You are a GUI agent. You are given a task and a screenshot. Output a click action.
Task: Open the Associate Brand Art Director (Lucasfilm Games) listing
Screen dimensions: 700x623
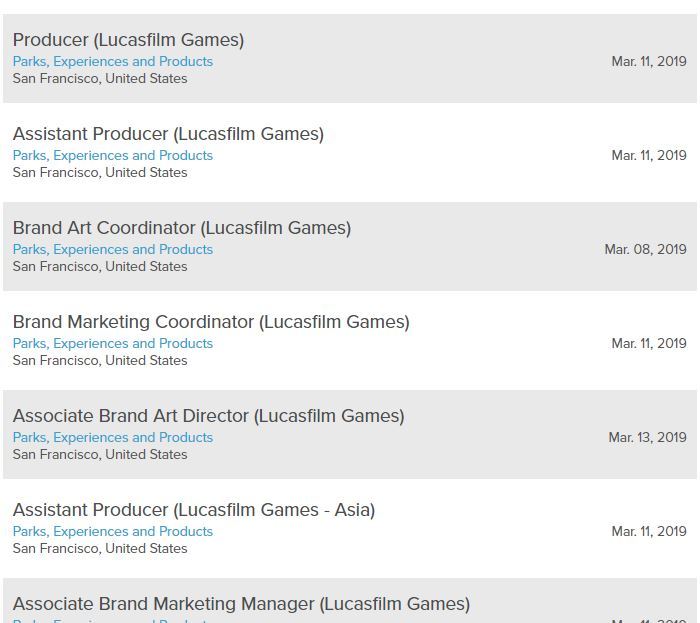click(208, 416)
